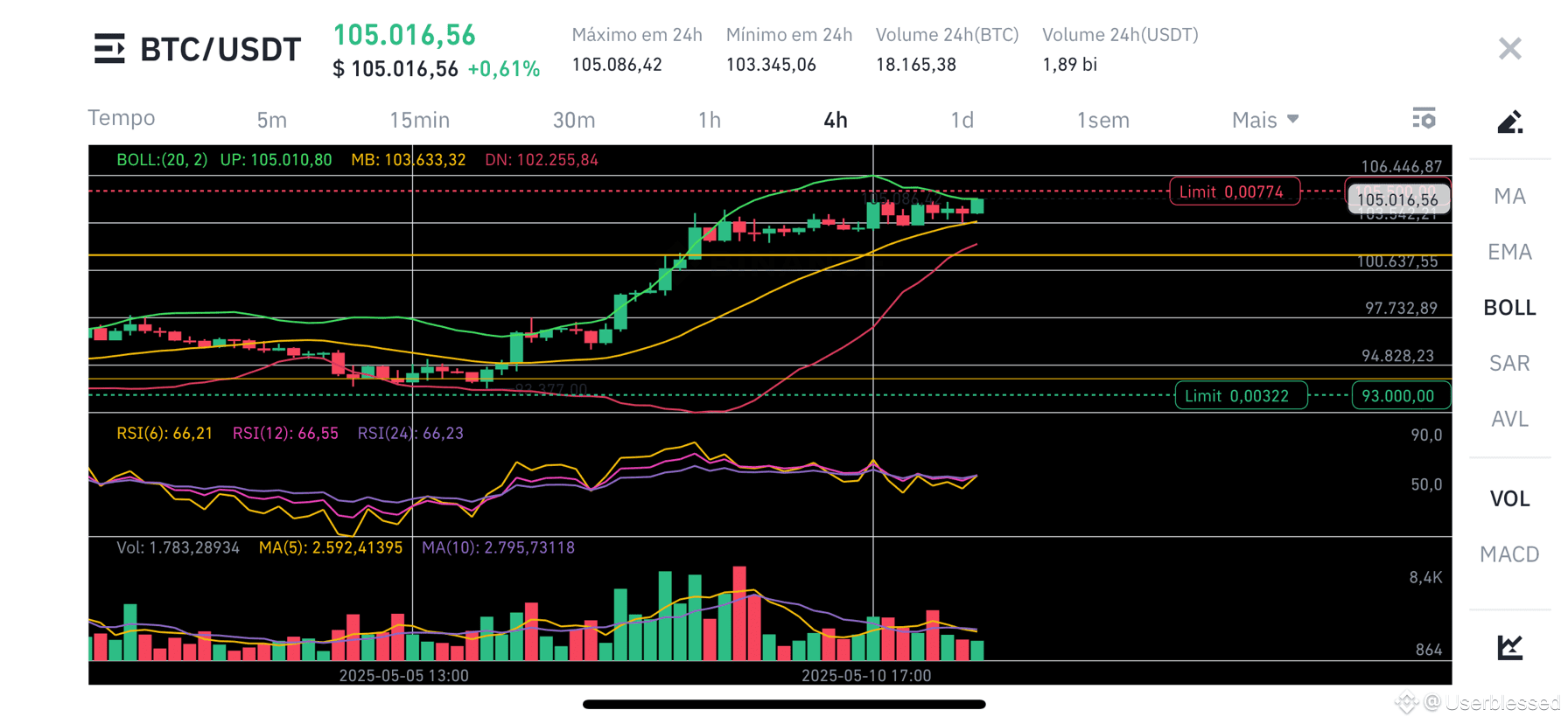Select the green Limit 0,00322 order label
1568x724 pixels.
[1241, 396]
